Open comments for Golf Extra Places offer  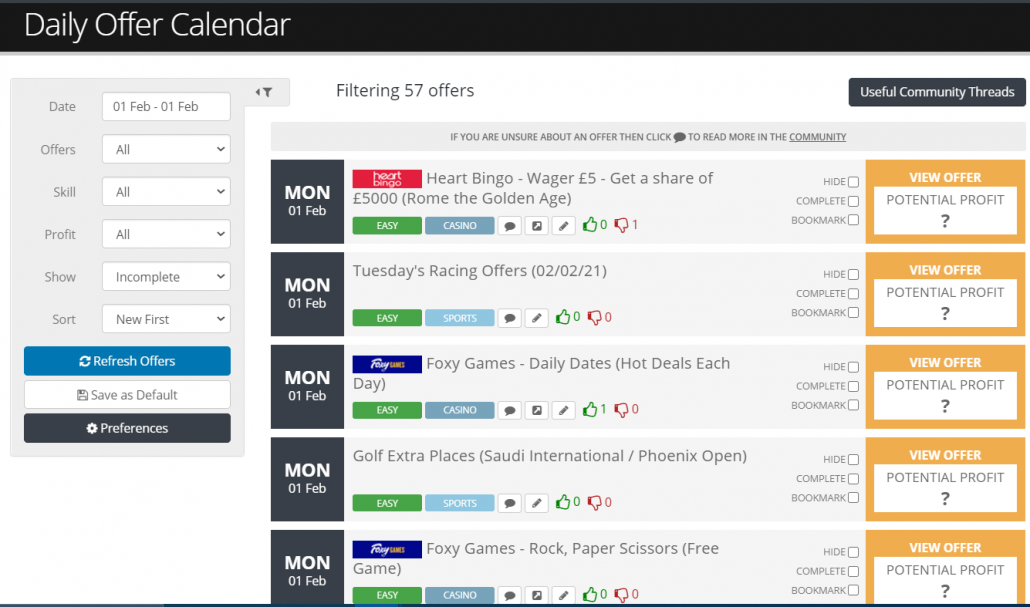pyautogui.click(x=510, y=503)
